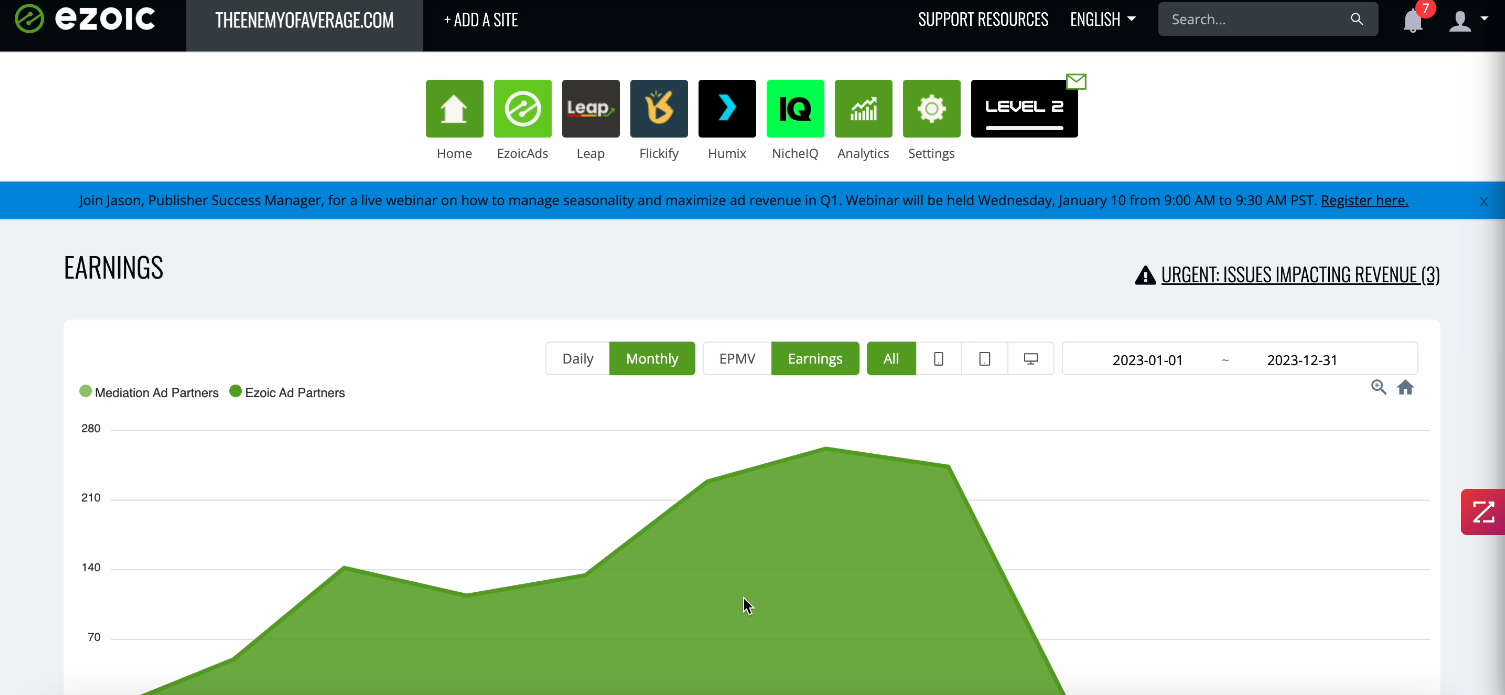Open the Humix app icon

tap(727, 109)
